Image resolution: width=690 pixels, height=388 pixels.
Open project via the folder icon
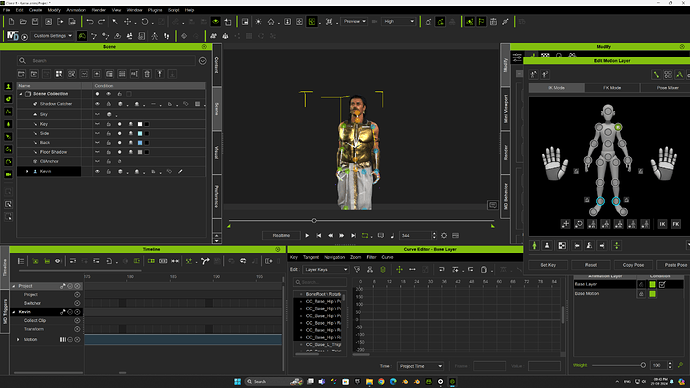23,22
